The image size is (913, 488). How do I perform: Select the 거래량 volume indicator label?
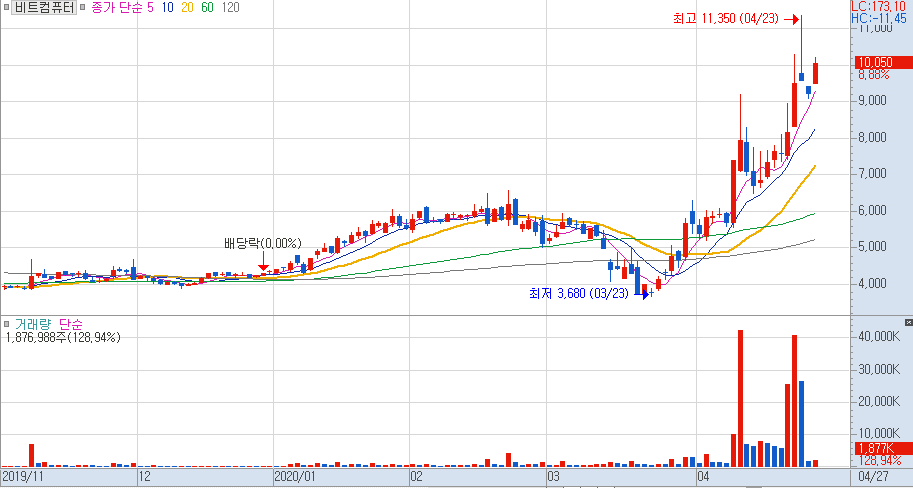tap(33, 324)
